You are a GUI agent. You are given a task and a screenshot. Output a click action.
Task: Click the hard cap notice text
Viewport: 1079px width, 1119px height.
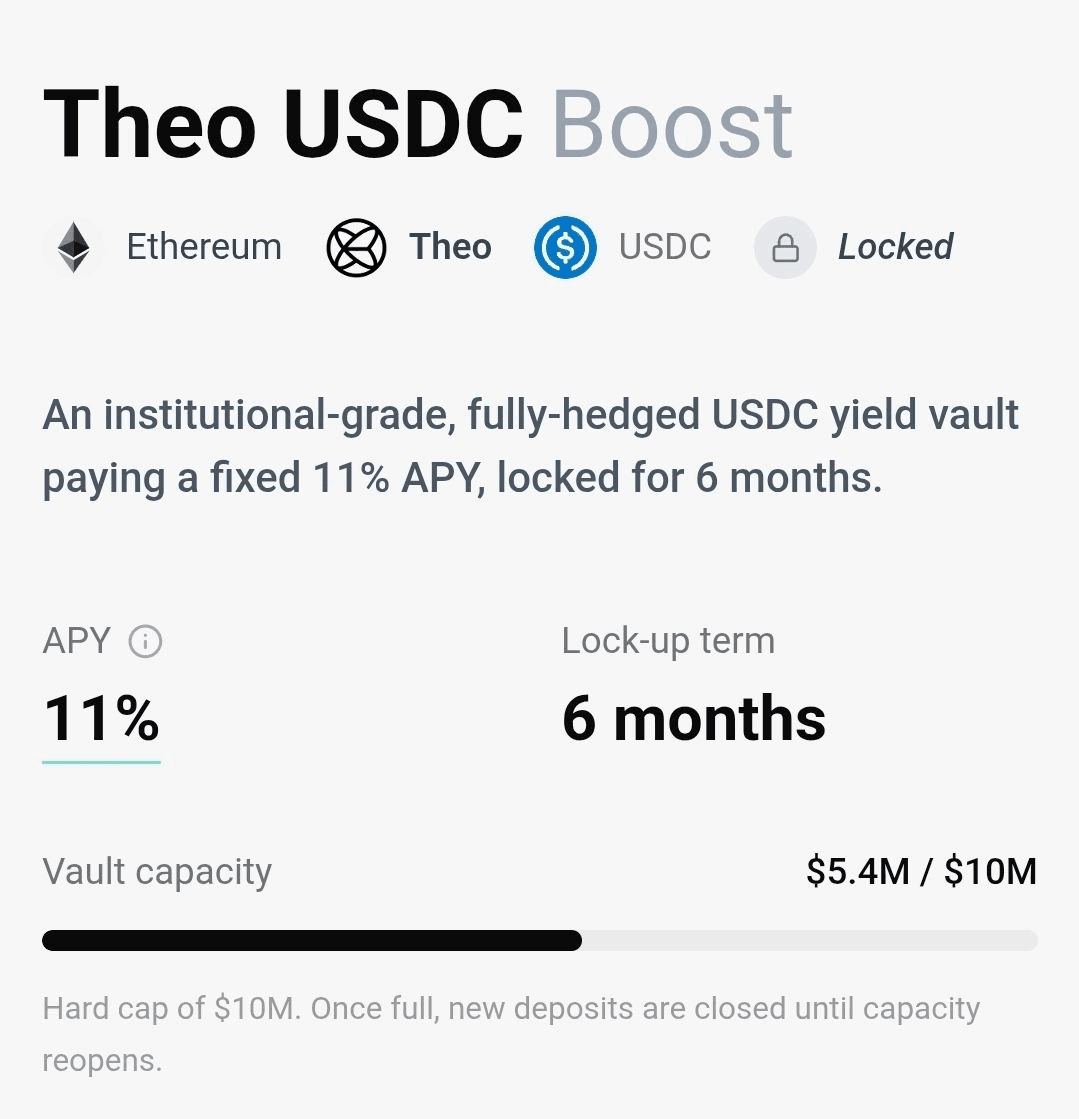pos(511,1034)
